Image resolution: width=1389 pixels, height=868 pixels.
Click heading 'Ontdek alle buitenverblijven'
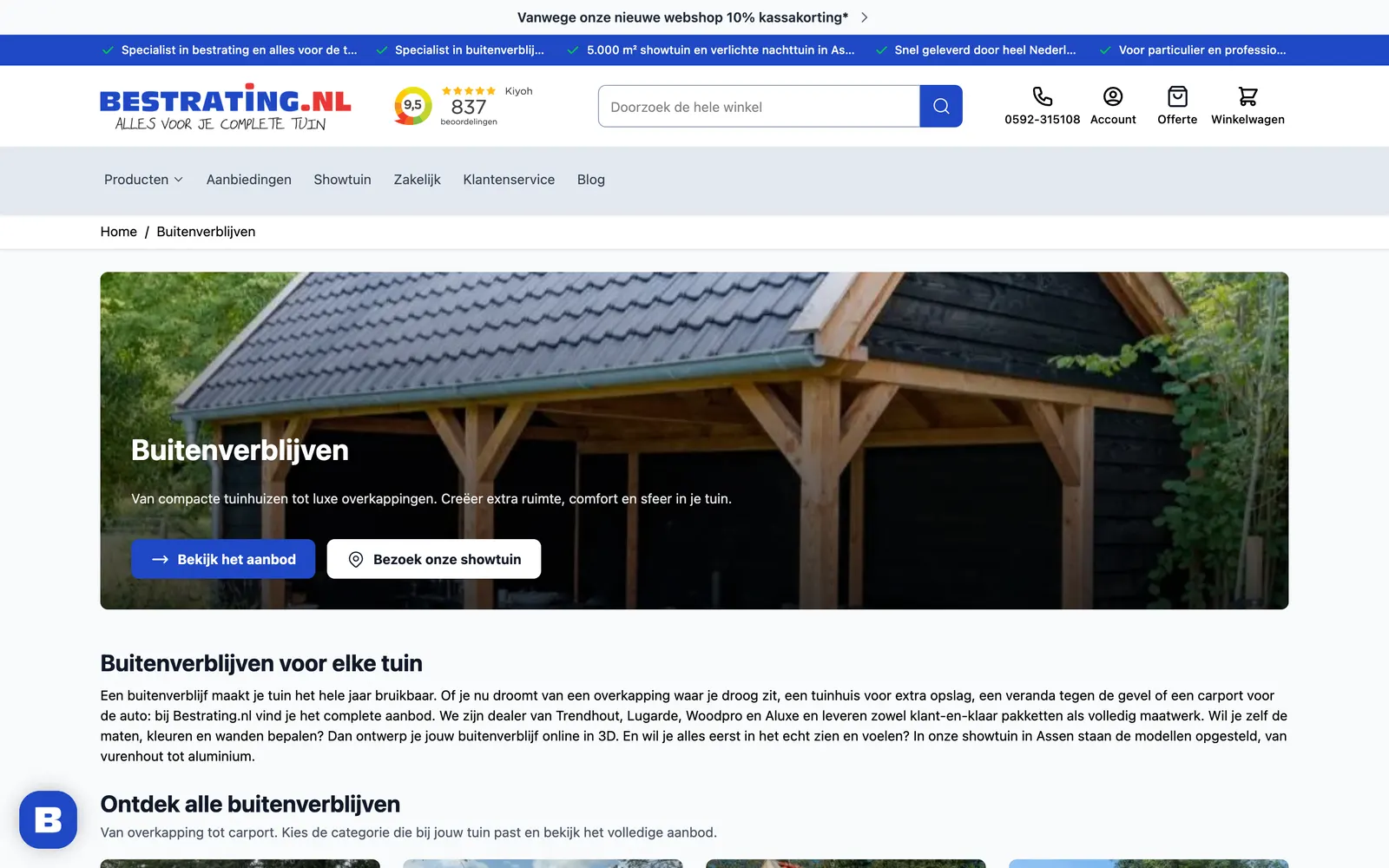250,804
